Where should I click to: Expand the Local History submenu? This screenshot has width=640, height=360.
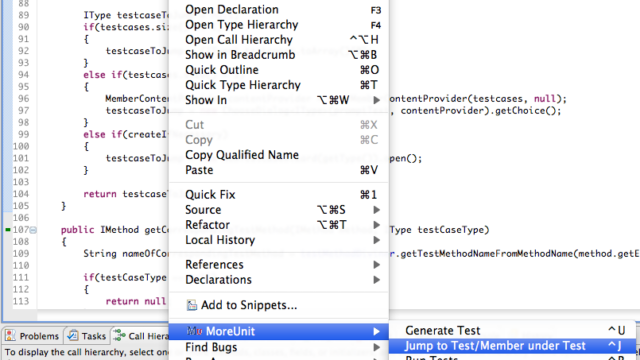click(x=279, y=240)
